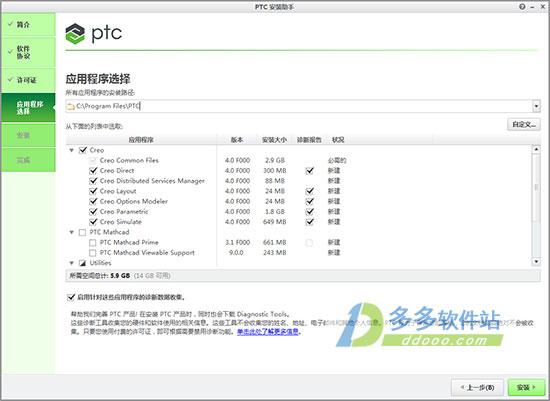Click the 上一步 back button
The height and width of the screenshot is (401, 550).
click(x=477, y=387)
